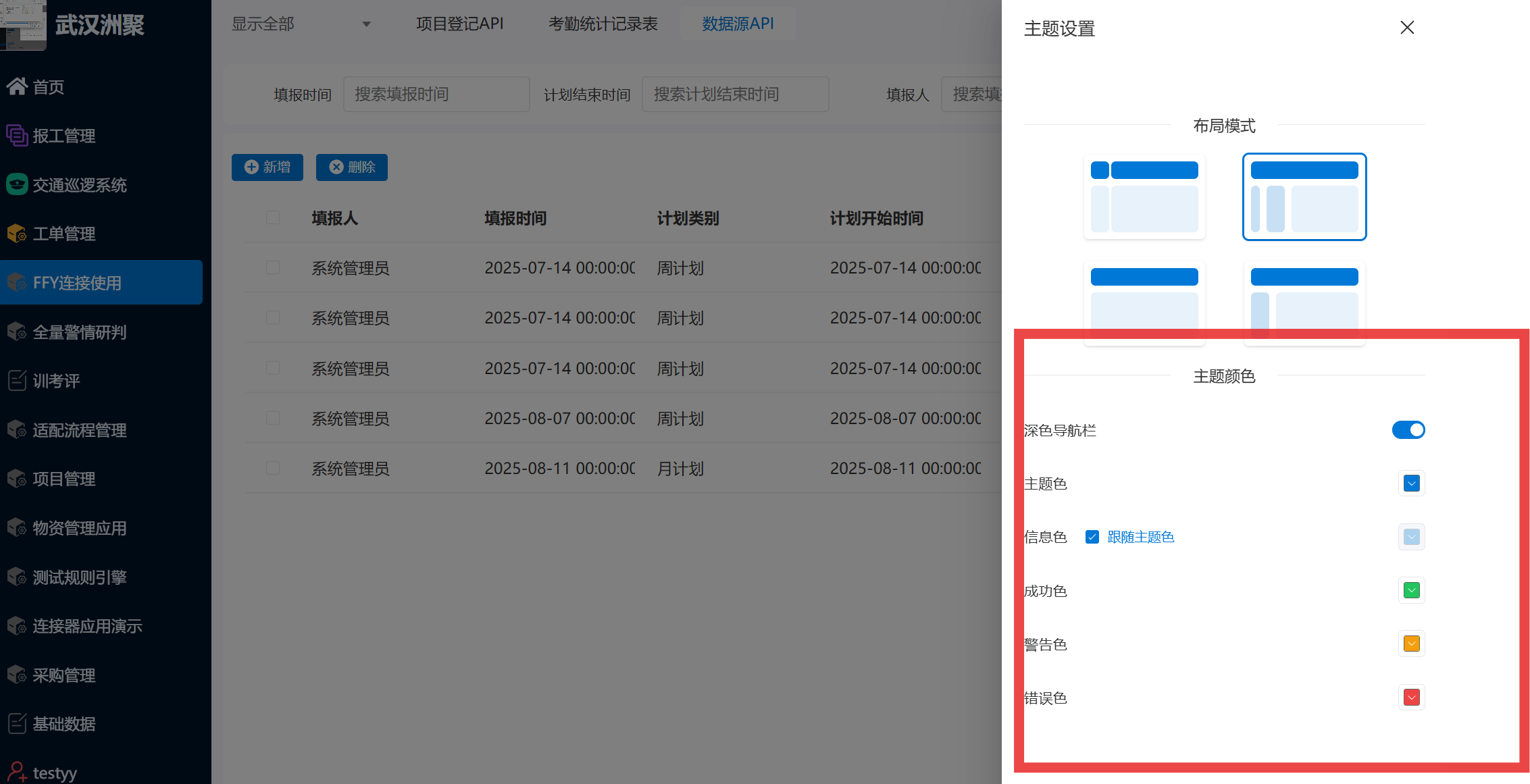Viewport: 1530px width, 784px height.
Task: Tick the table header select-all checkbox
Action: tap(273, 217)
